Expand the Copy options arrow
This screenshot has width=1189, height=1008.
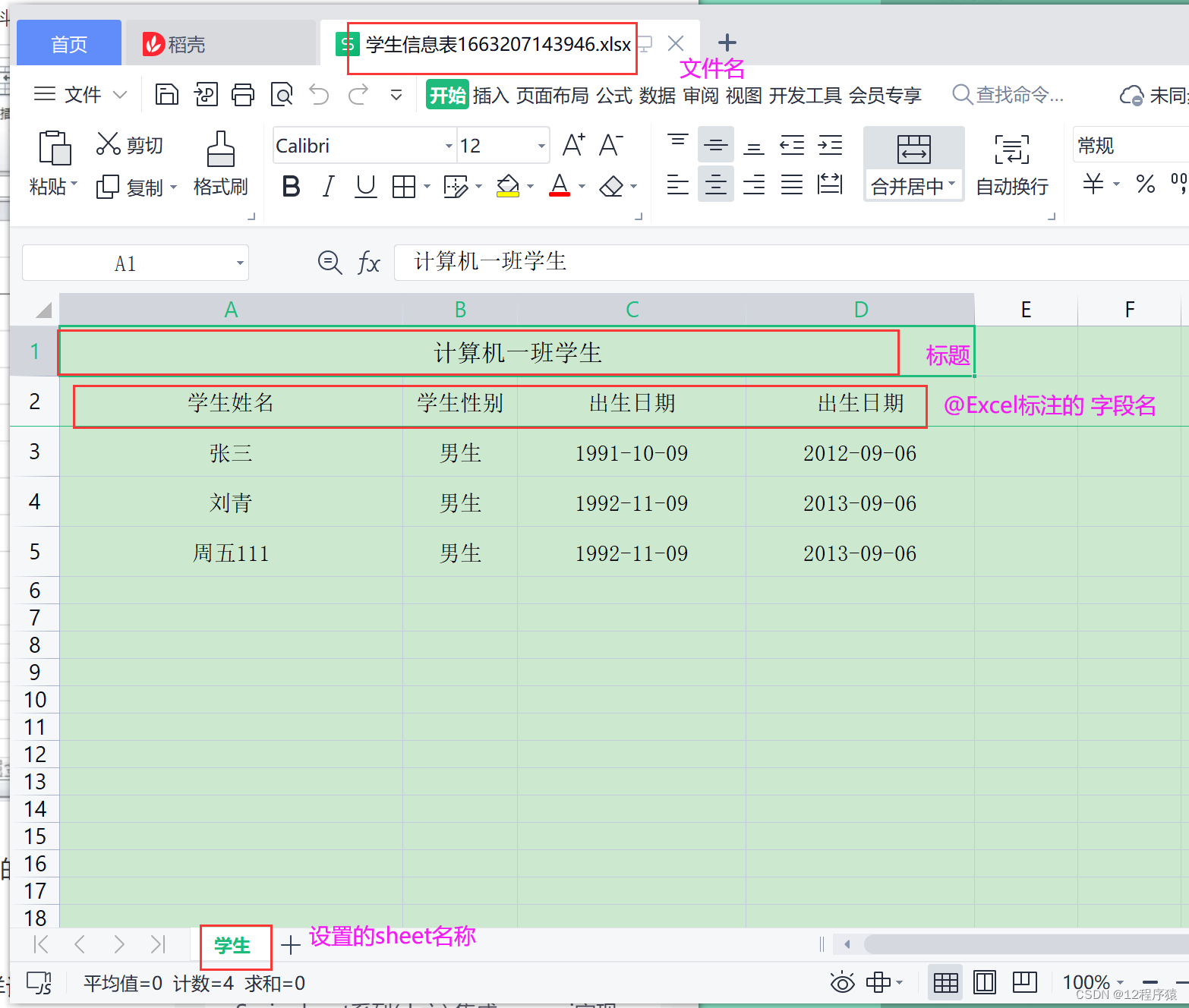pyautogui.click(x=173, y=187)
